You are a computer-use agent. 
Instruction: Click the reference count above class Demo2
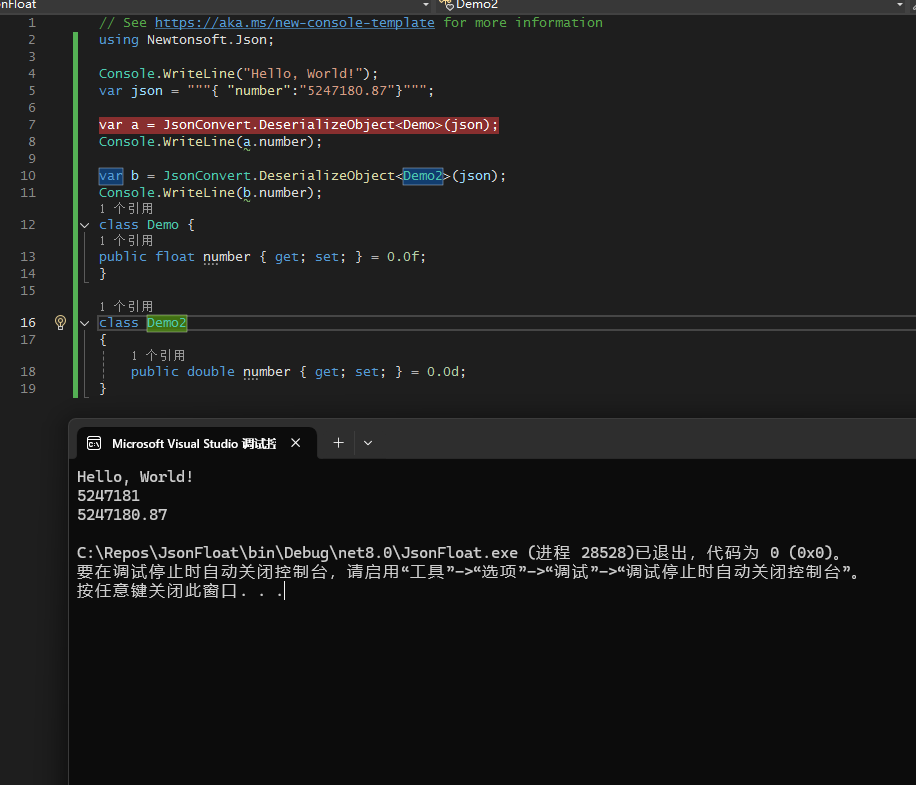126,307
